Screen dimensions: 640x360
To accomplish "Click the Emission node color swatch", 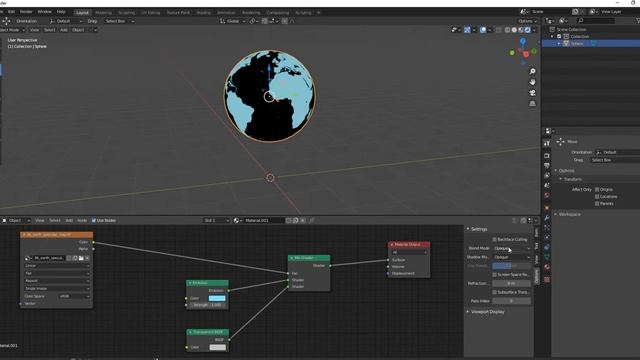I will point(217,298).
